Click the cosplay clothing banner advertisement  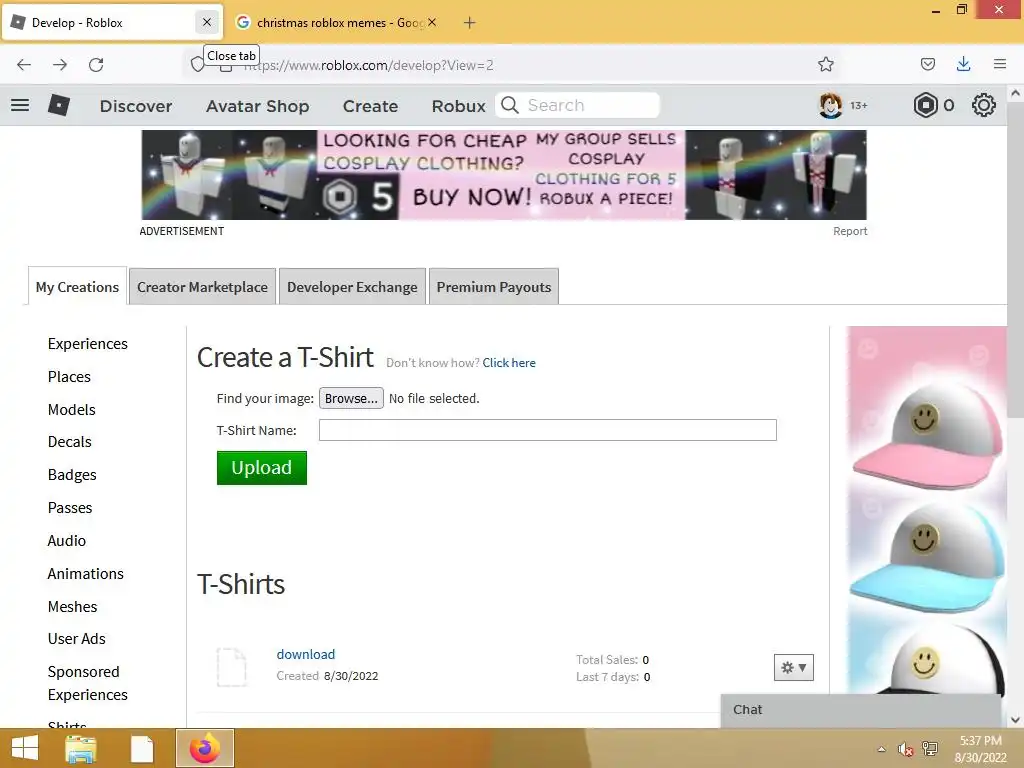[x=504, y=174]
